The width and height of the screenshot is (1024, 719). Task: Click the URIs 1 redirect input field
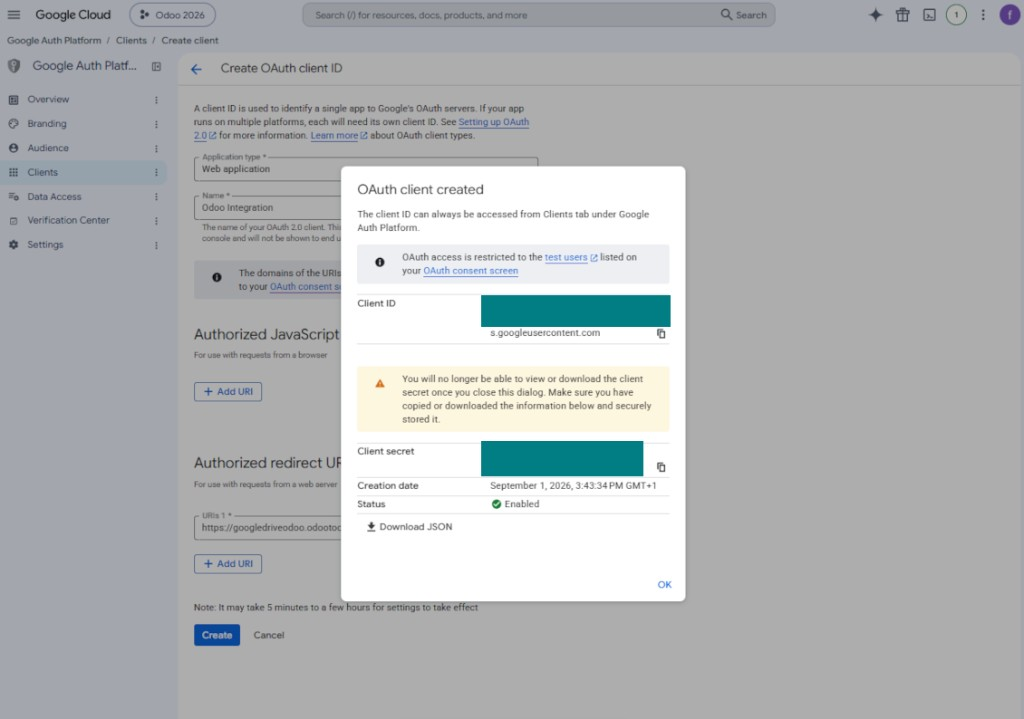click(x=268, y=528)
